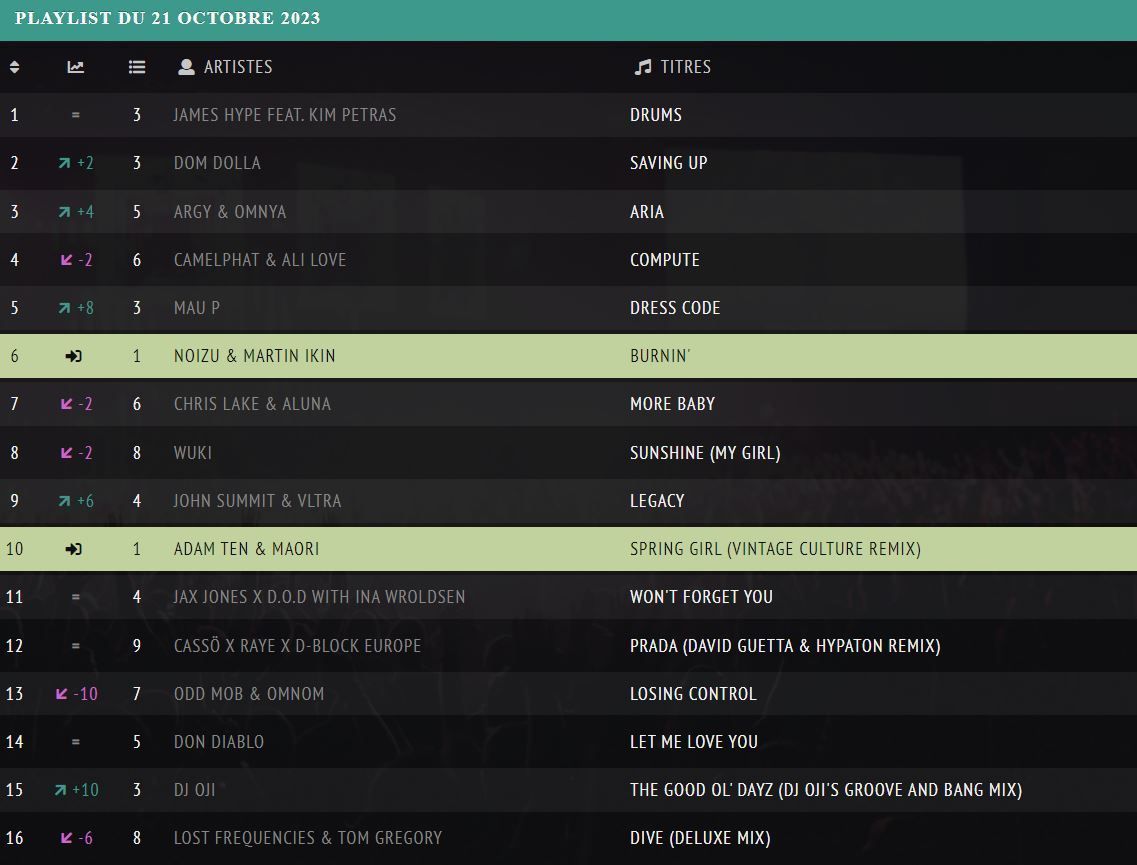
Task: Click the up arrow in the JOHN SUMMIT row
Action: (65, 501)
